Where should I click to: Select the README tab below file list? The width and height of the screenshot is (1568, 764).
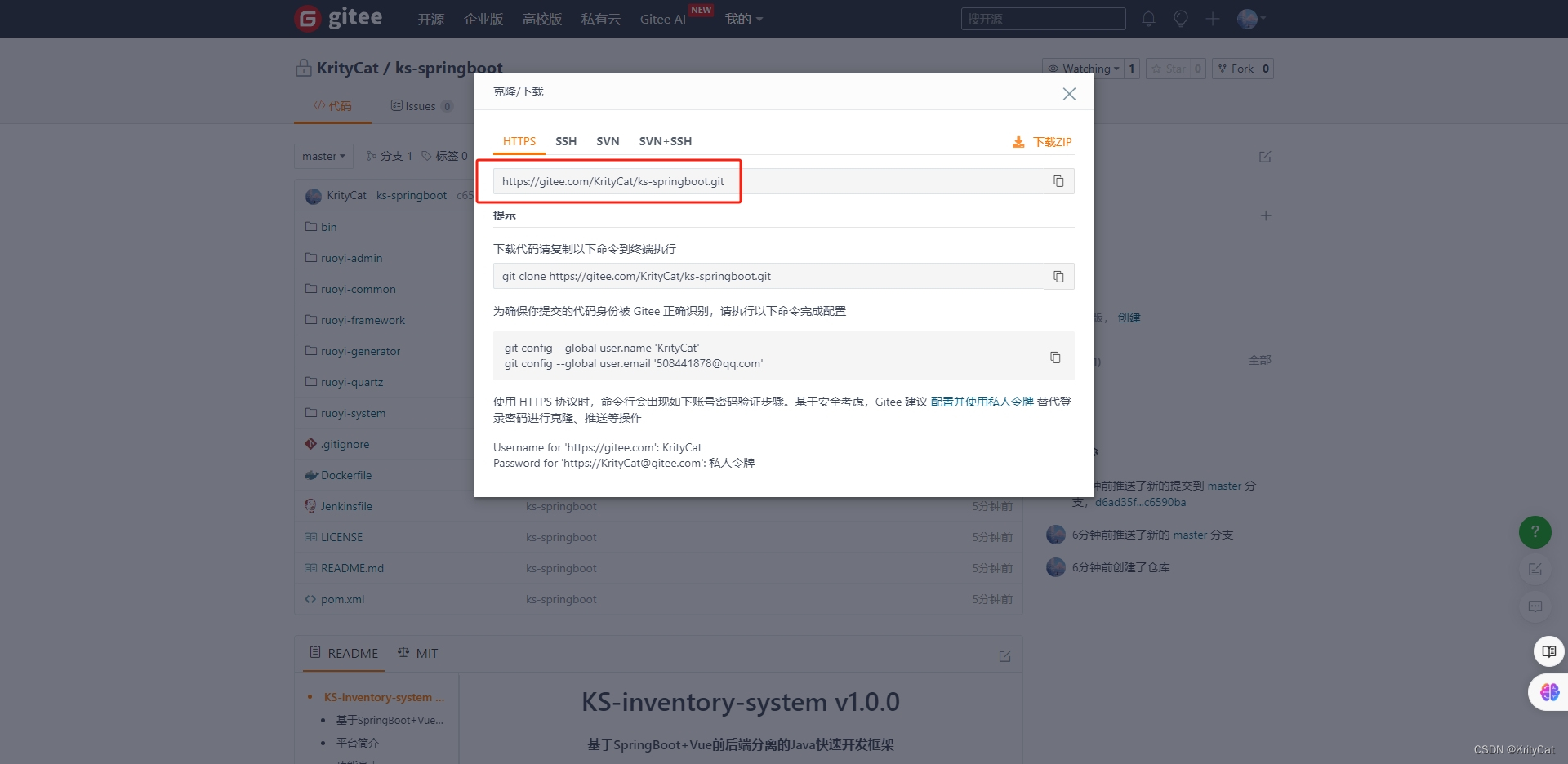click(x=344, y=653)
